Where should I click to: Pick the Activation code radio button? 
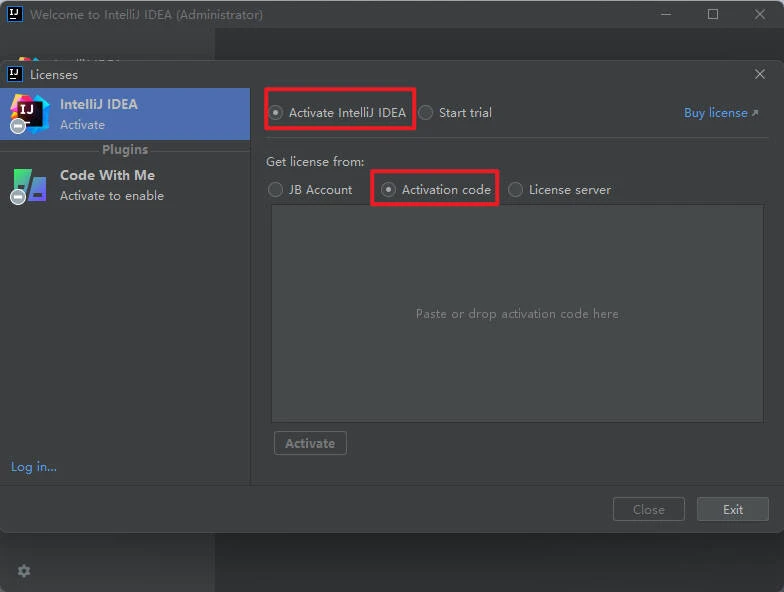[389, 190]
